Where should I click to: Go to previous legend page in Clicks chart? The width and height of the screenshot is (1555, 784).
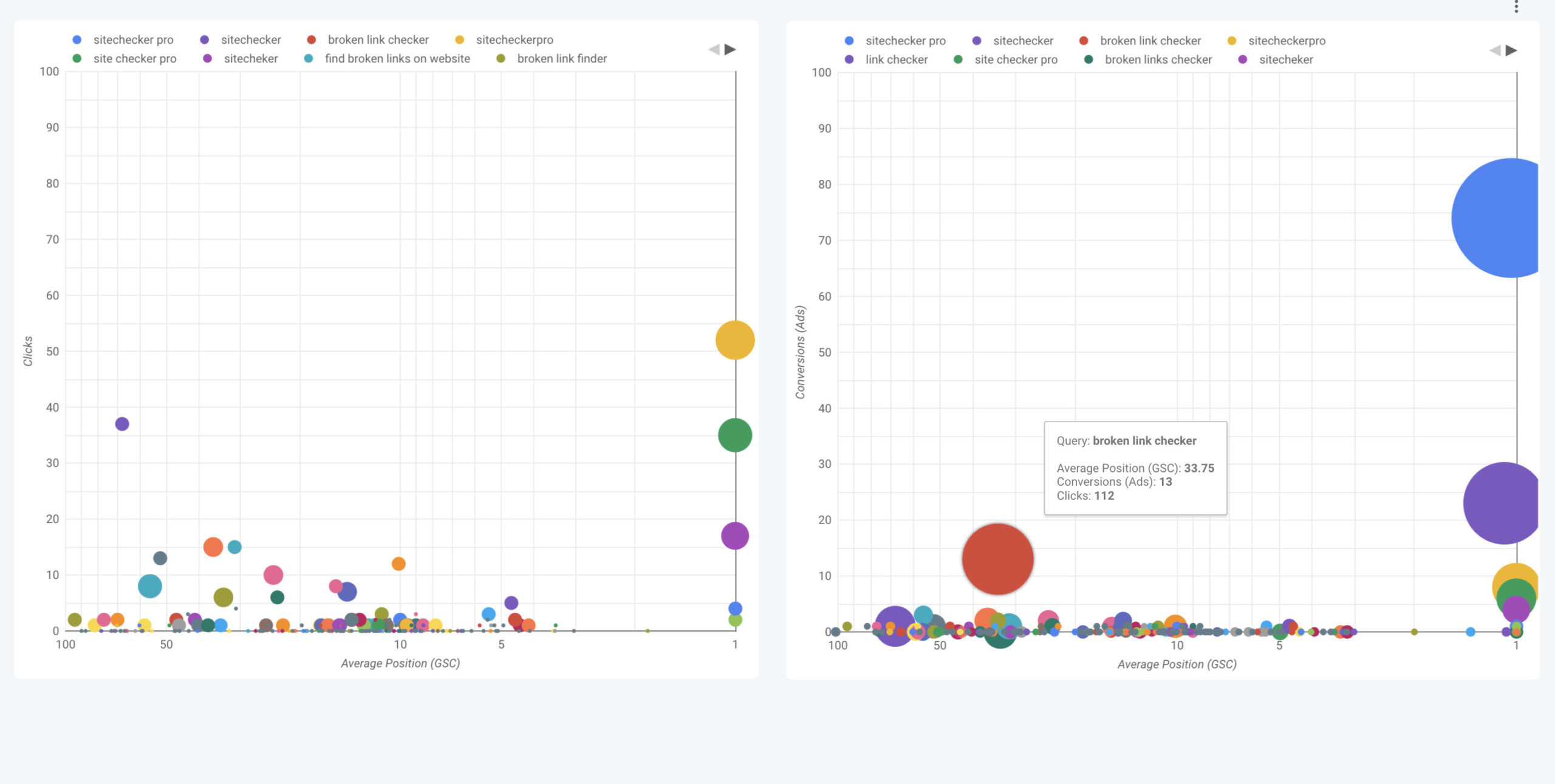pos(714,49)
